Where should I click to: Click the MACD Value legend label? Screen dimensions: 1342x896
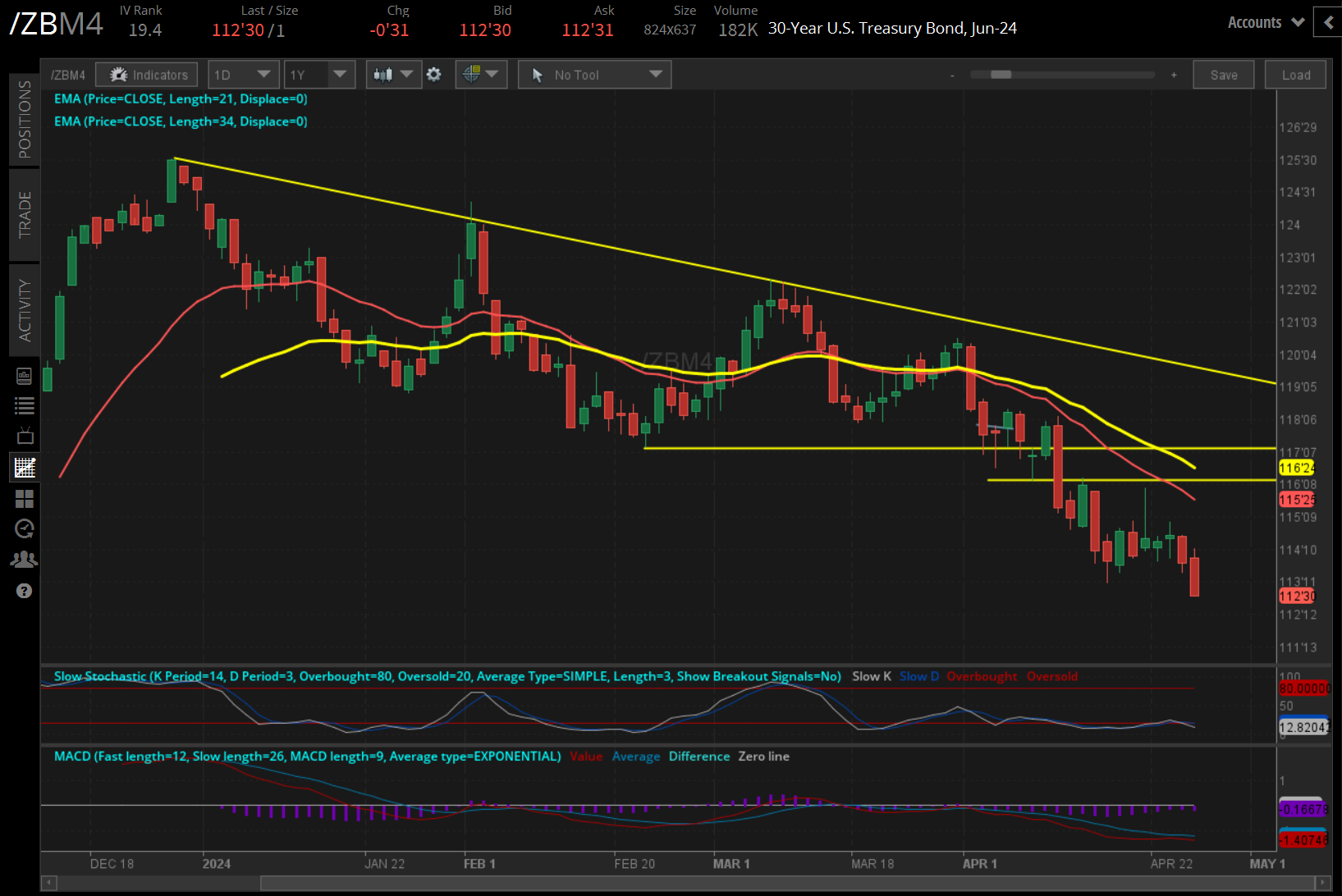point(586,757)
